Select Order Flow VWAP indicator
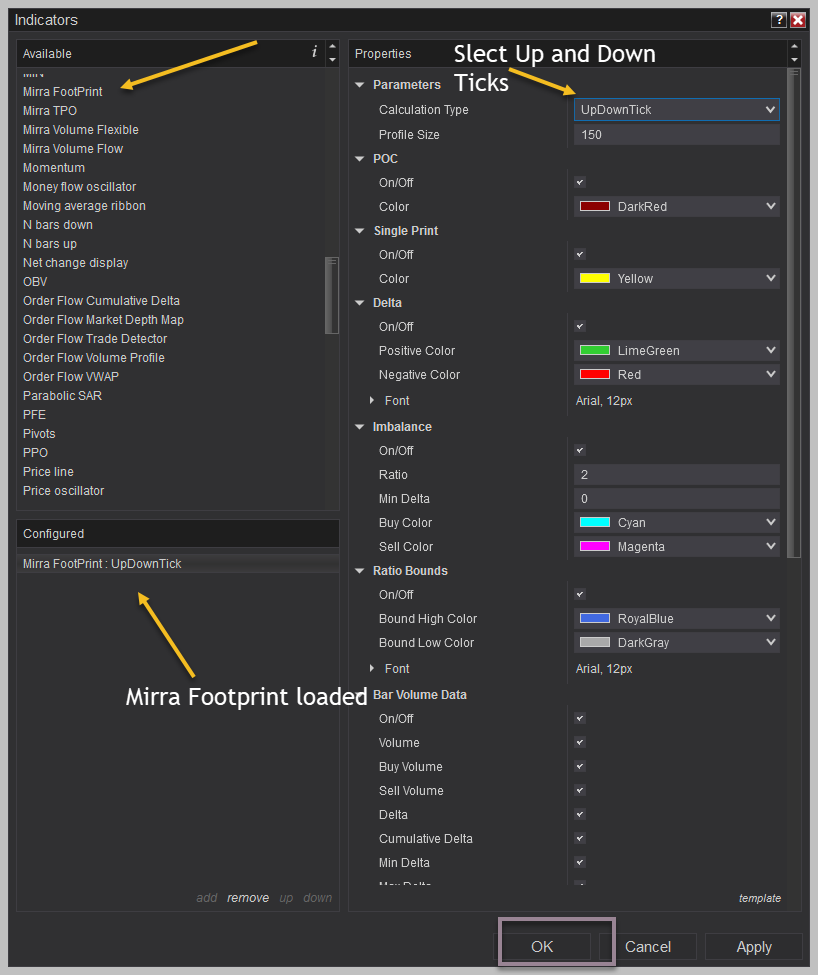This screenshot has height=975, width=818. (x=71, y=377)
